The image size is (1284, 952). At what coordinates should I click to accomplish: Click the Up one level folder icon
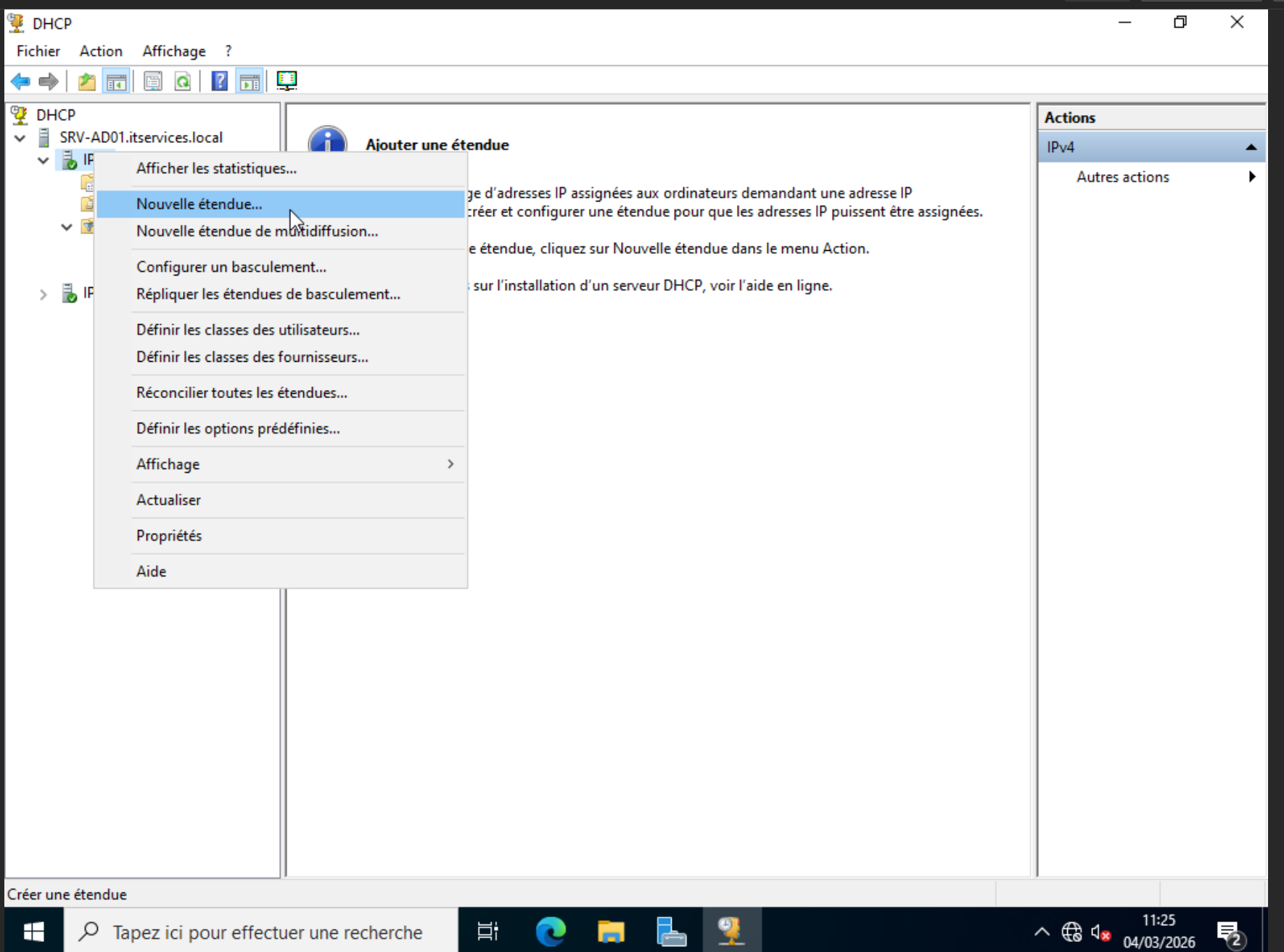click(87, 81)
